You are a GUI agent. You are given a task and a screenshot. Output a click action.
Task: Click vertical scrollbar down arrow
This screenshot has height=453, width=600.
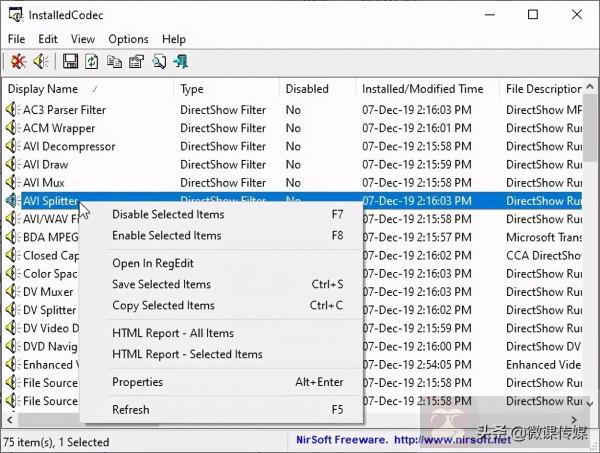pyautogui.click(x=590, y=403)
